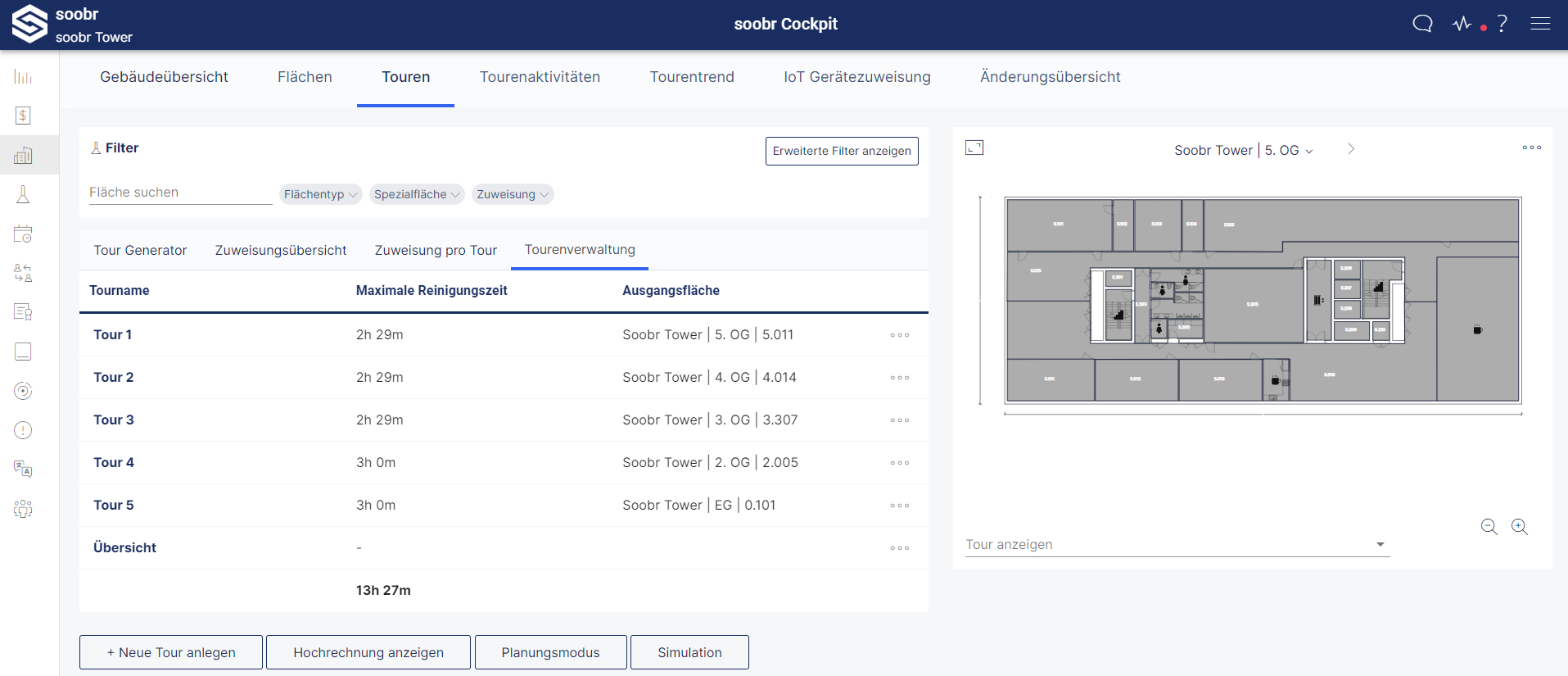1568x676 pixels.
Task: Click the Ausgangsfläche column header
Action: [671, 290]
